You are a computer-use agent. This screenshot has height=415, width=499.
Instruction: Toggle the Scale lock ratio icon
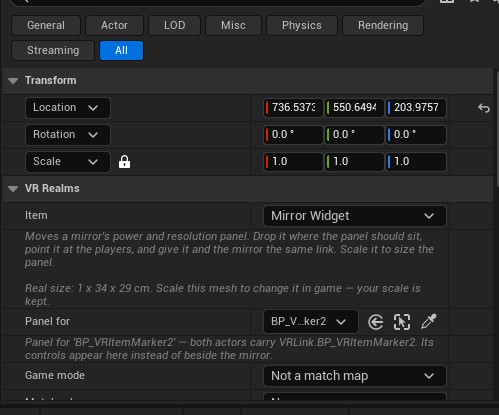124,162
